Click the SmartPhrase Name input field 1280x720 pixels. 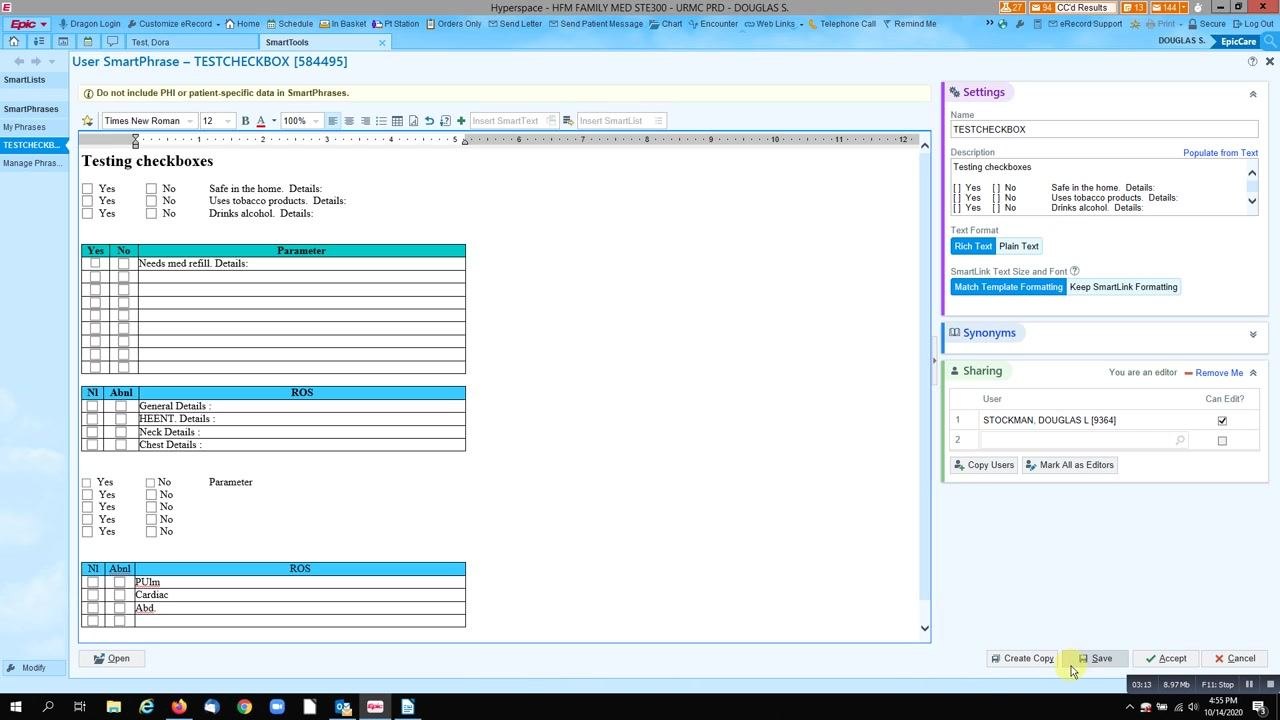click(1104, 129)
